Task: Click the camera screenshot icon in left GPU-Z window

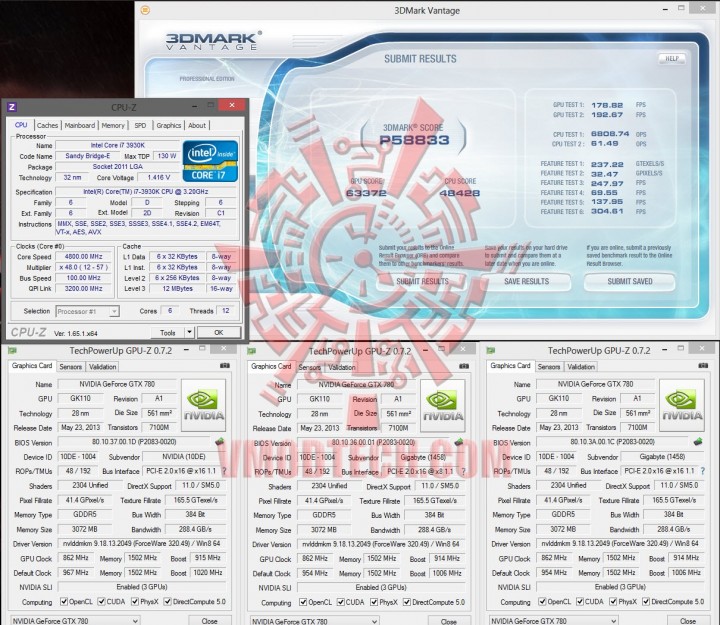Action: click(225, 366)
